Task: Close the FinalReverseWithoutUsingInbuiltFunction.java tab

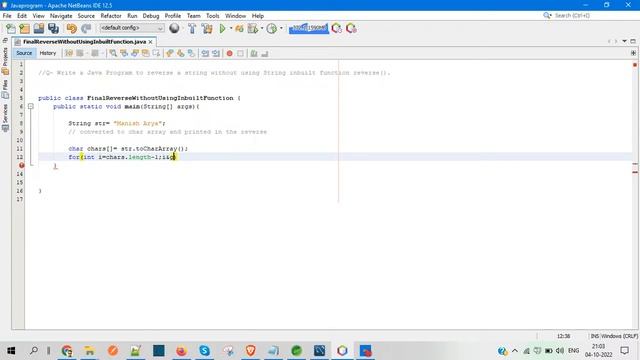Action: point(151,42)
